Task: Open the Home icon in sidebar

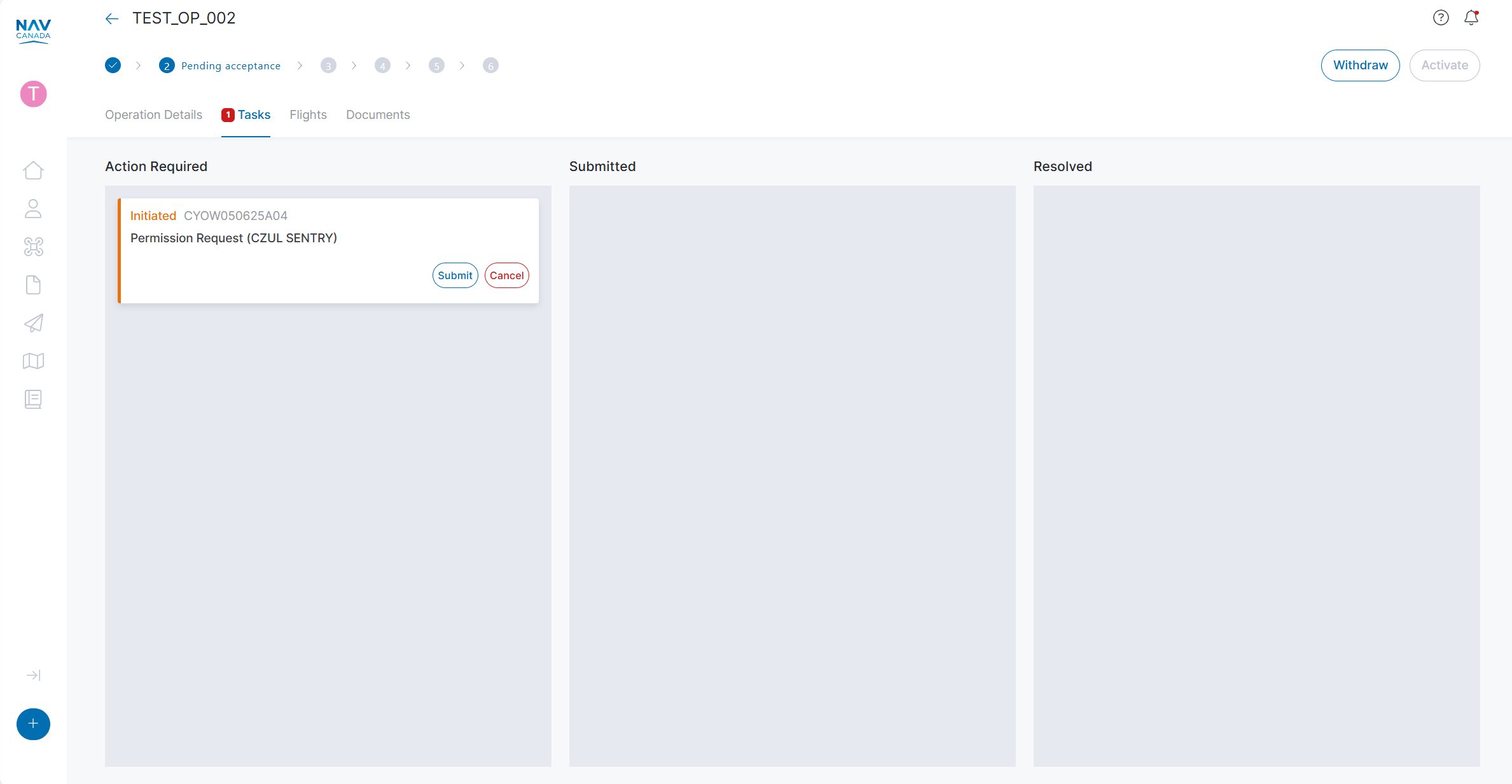Action: [x=33, y=170]
